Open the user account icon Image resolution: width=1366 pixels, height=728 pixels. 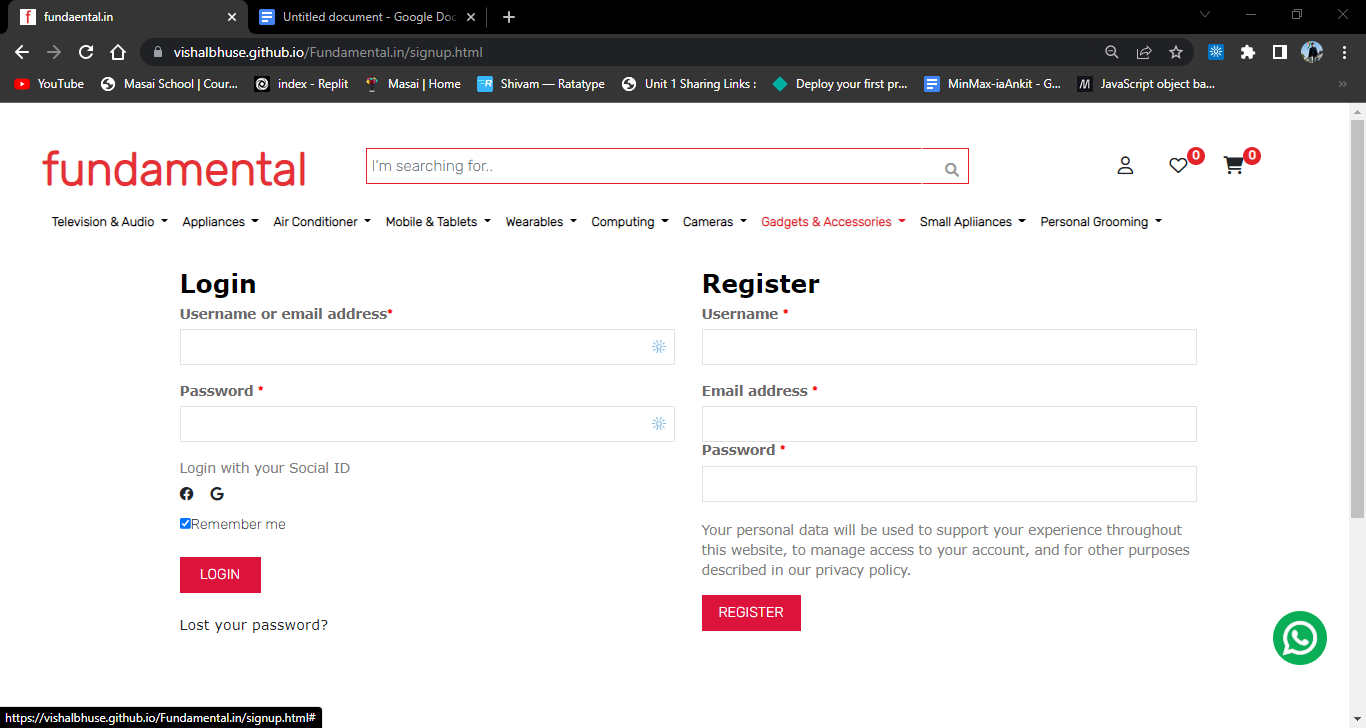pos(1125,166)
